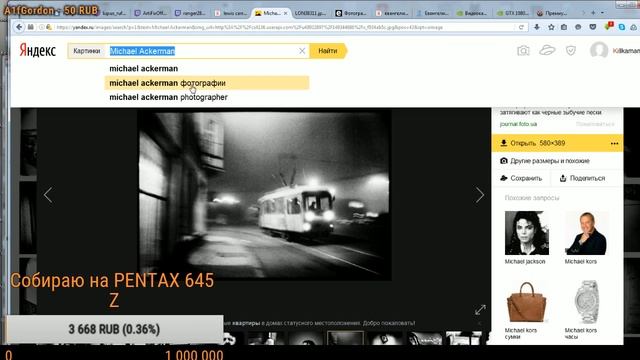
Task: Bookmark this page with the star icon
Action: click(551, 27)
